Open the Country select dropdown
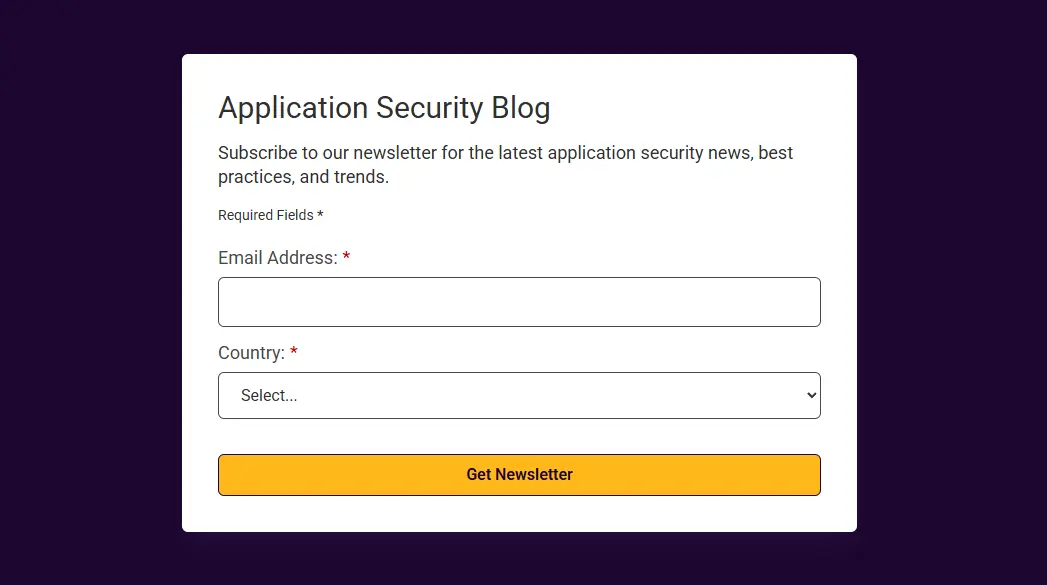This screenshot has height=585, width=1047. tap(519, 395)
